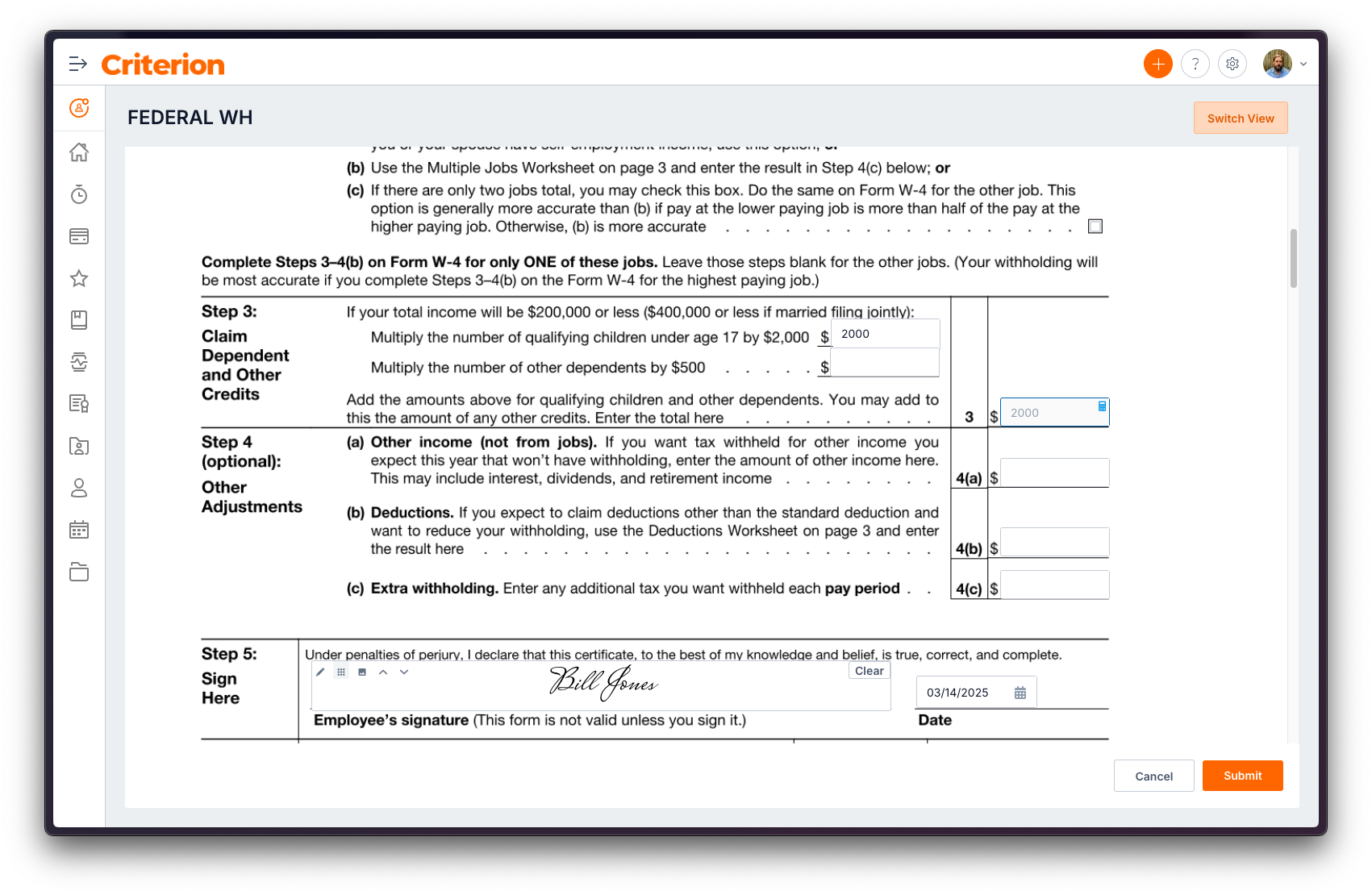Click the form's vertical scrollbar thumb
Viewport: 1372px width, 895px height.
(1293, 258)
